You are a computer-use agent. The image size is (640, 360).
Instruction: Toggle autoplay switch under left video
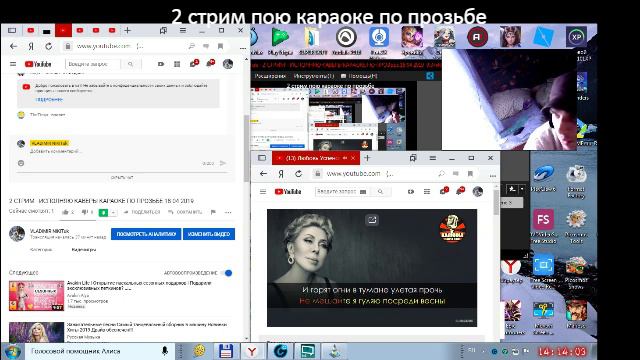click(x=227, y=273)
